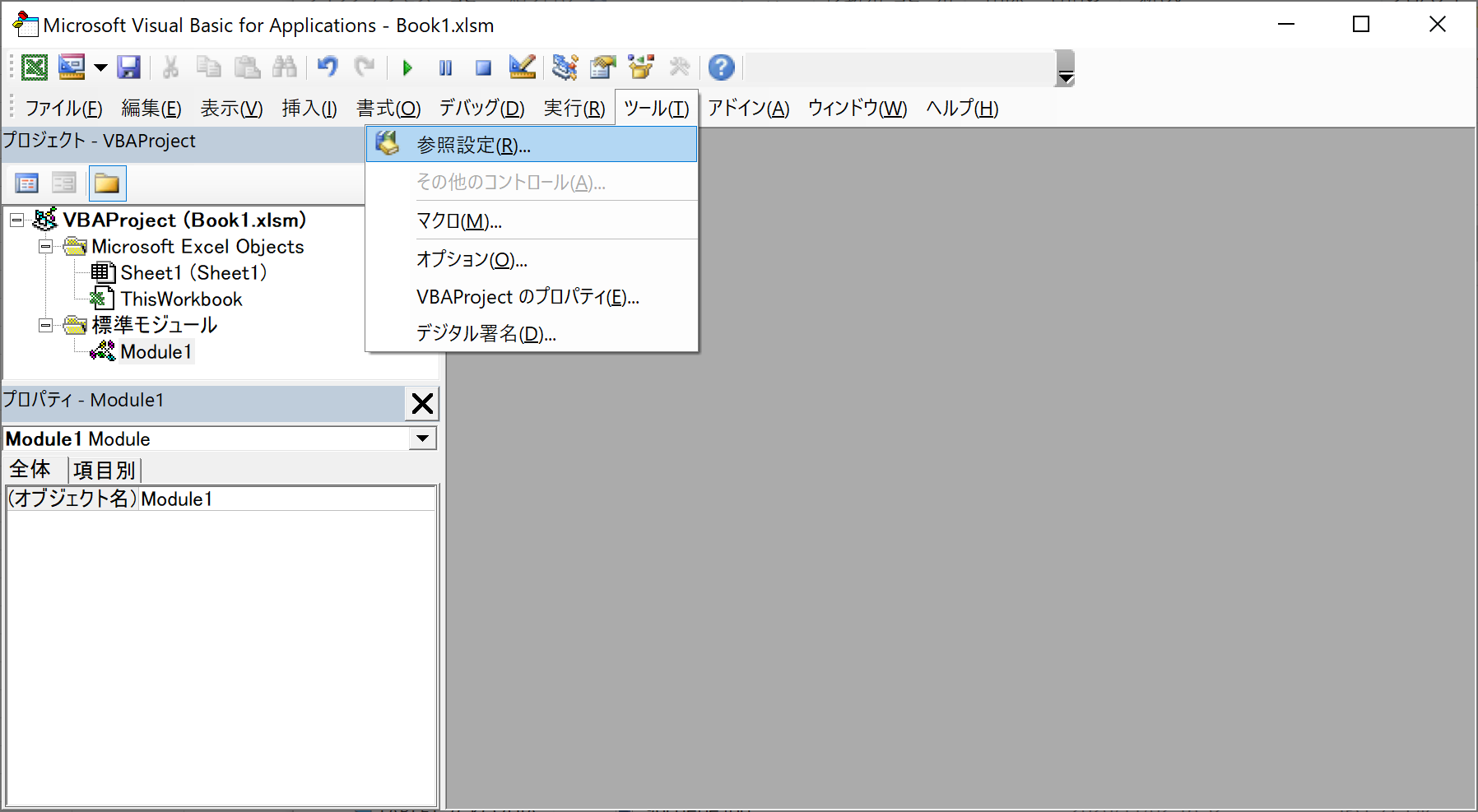Open the Module1 Module object dropdown
Screen dimensions: 1478x812
[x=422, y=438]
